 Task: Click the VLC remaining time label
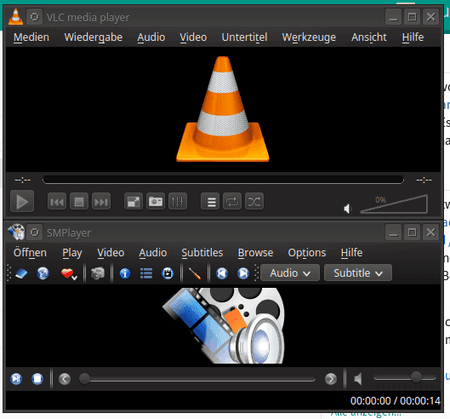pos(424,180)
